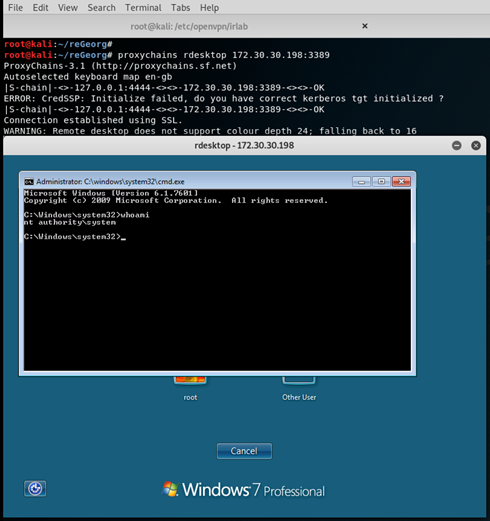Close the irlab terminal tab
The height and width of the screenshot is (521, 490).
tap(365, 26)
